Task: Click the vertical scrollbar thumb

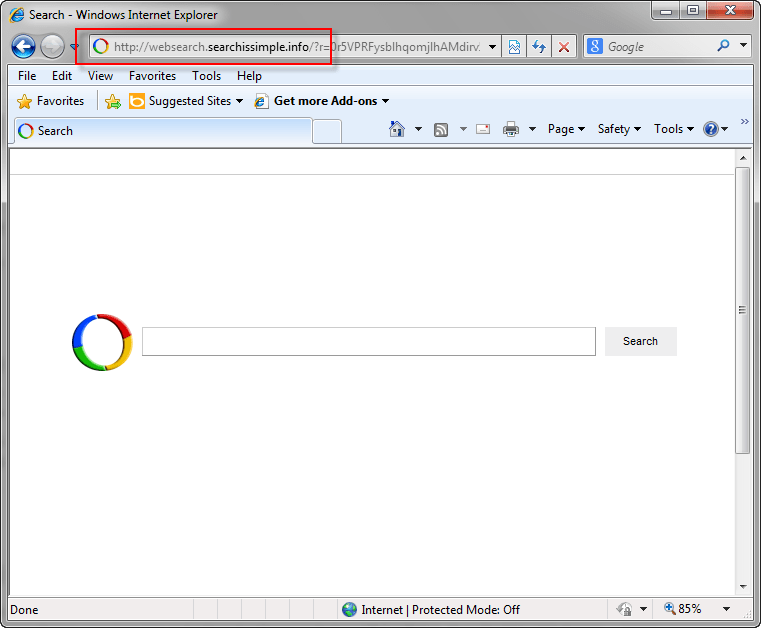Action: (743, 311)
